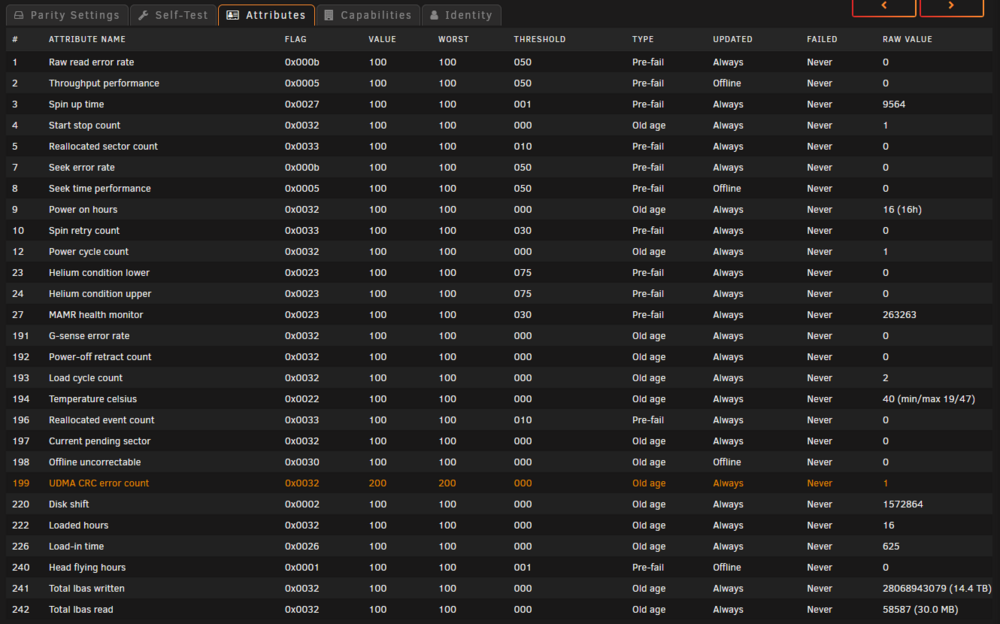Select the Attributes tab

(267, 15)
